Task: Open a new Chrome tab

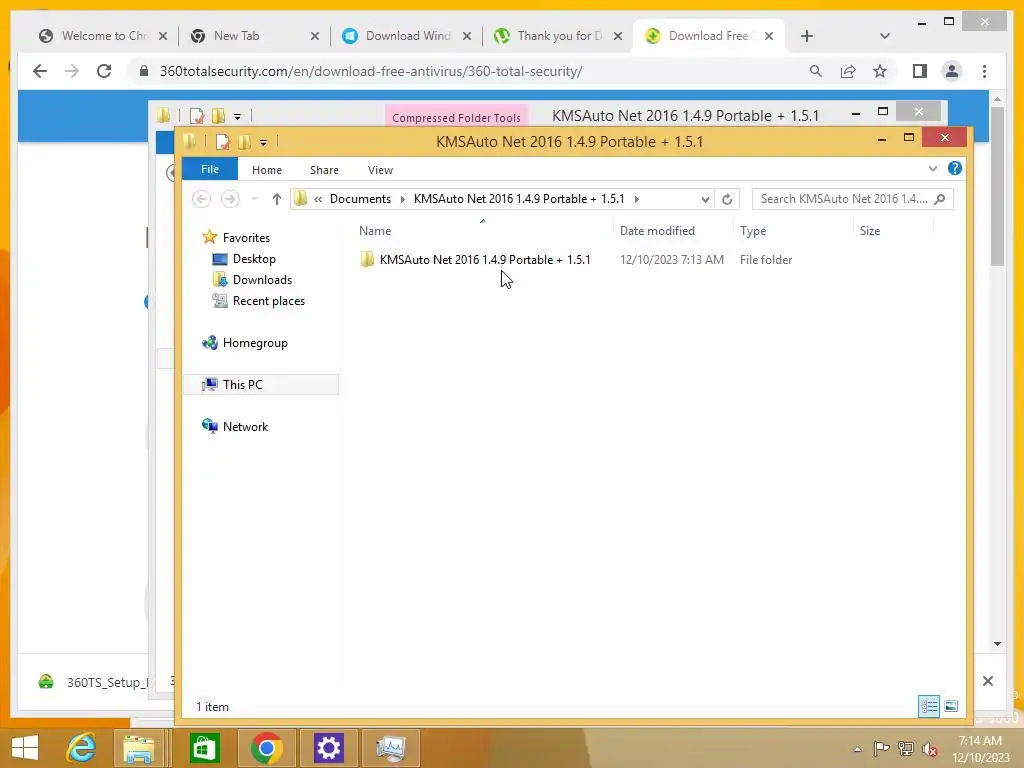Action: coord(807,36)
